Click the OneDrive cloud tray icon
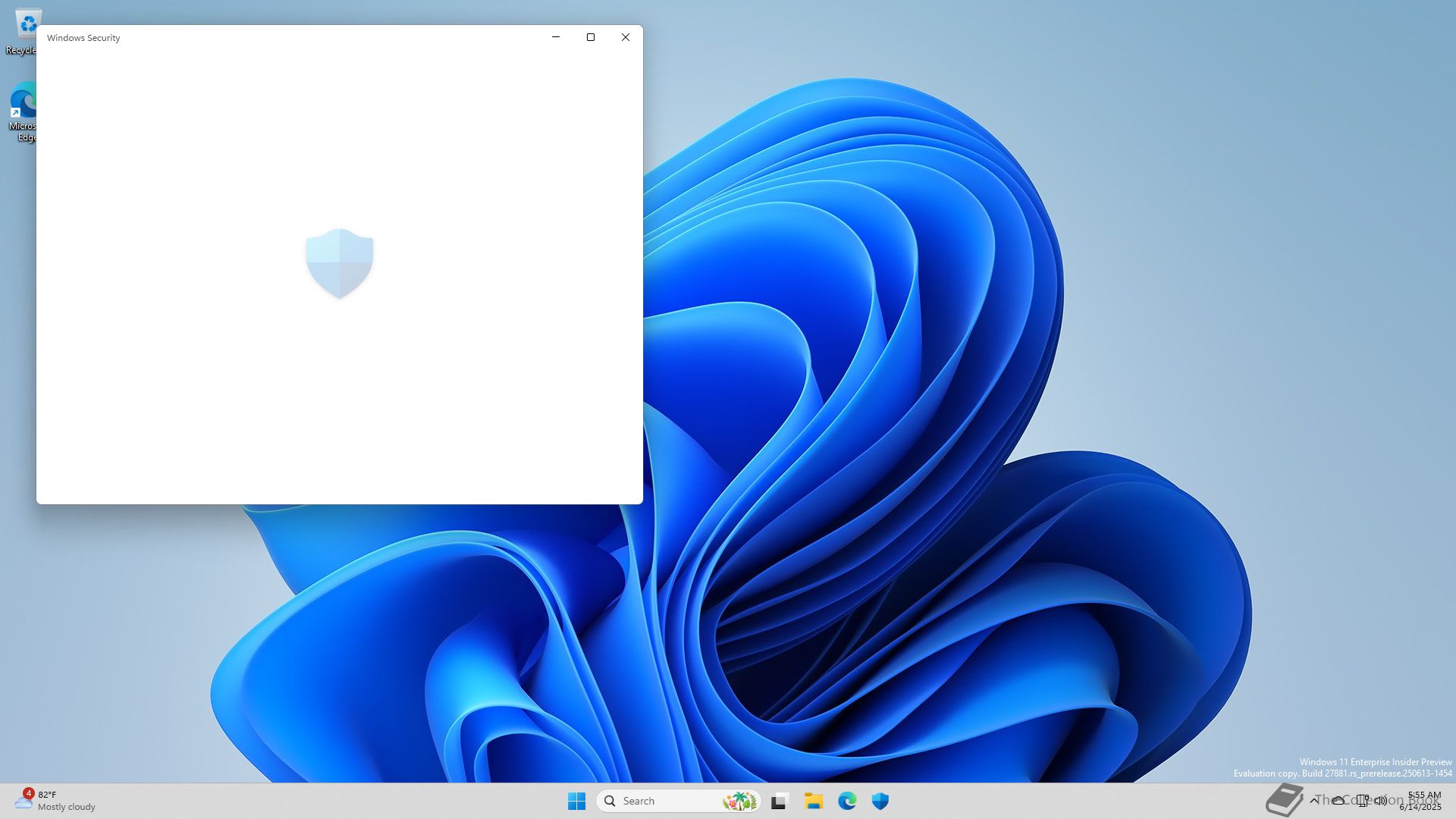The image size is (1456, 819). coord(1338,800)
